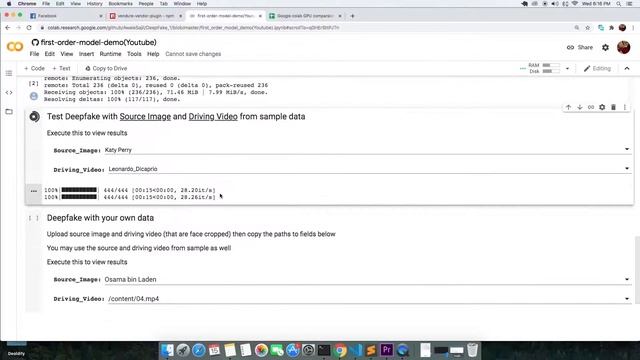Screen dimensions: 640x360
Task: Open Katy Perry Source_Image dropdown
Action: tap(368, 150)
